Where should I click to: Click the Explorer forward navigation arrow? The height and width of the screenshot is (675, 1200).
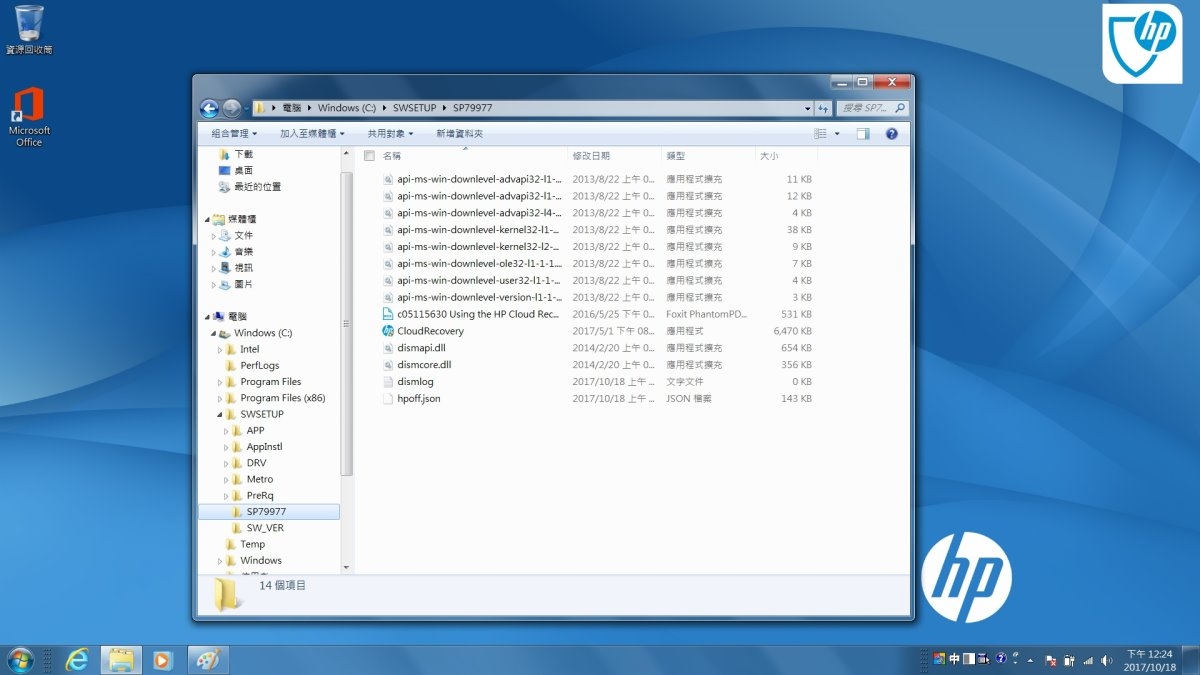(x=231, y=108)
